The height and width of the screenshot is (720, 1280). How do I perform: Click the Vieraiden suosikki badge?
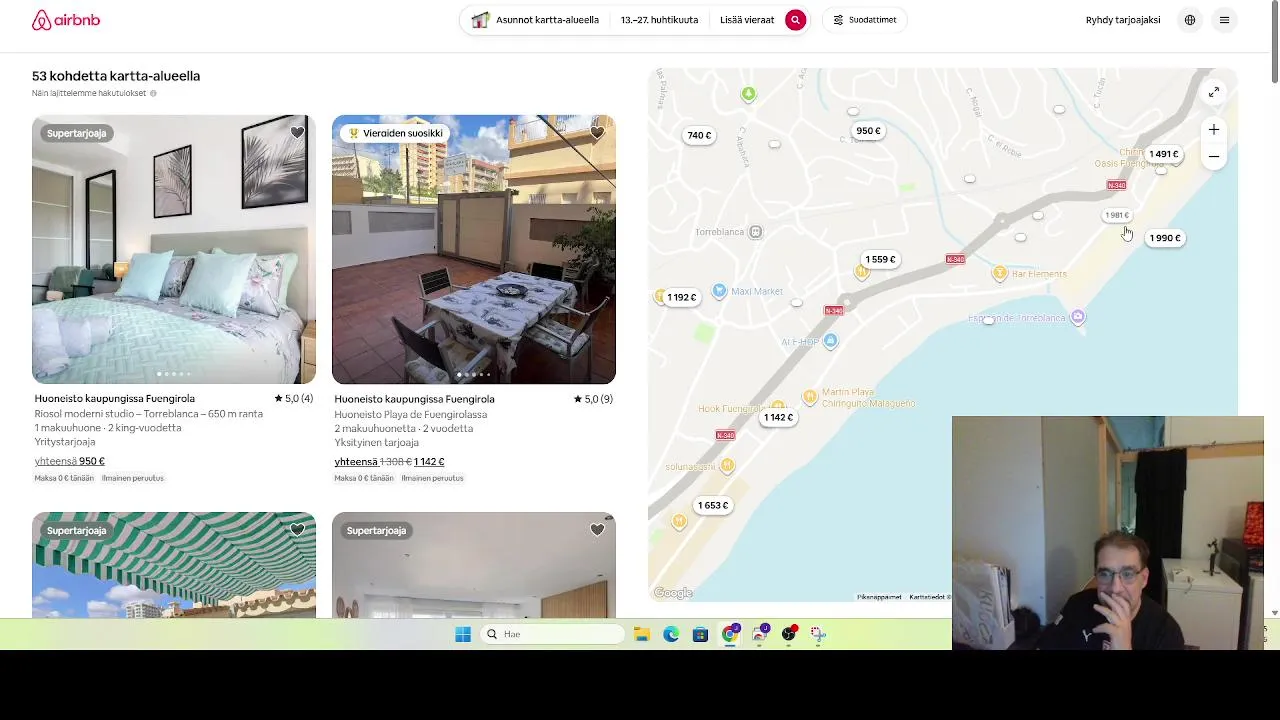coord(395,133)
